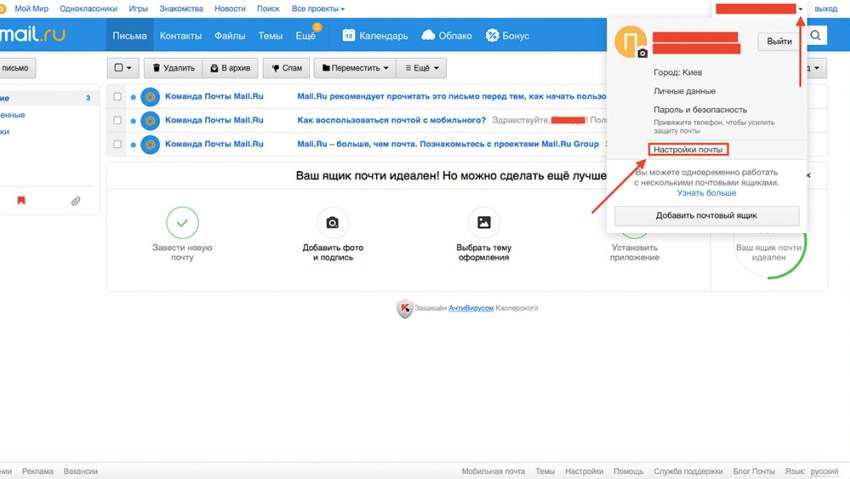Viewport: 850px width, 479px height.
Task: Open the Одноклассники link
Action: (88, 9)
